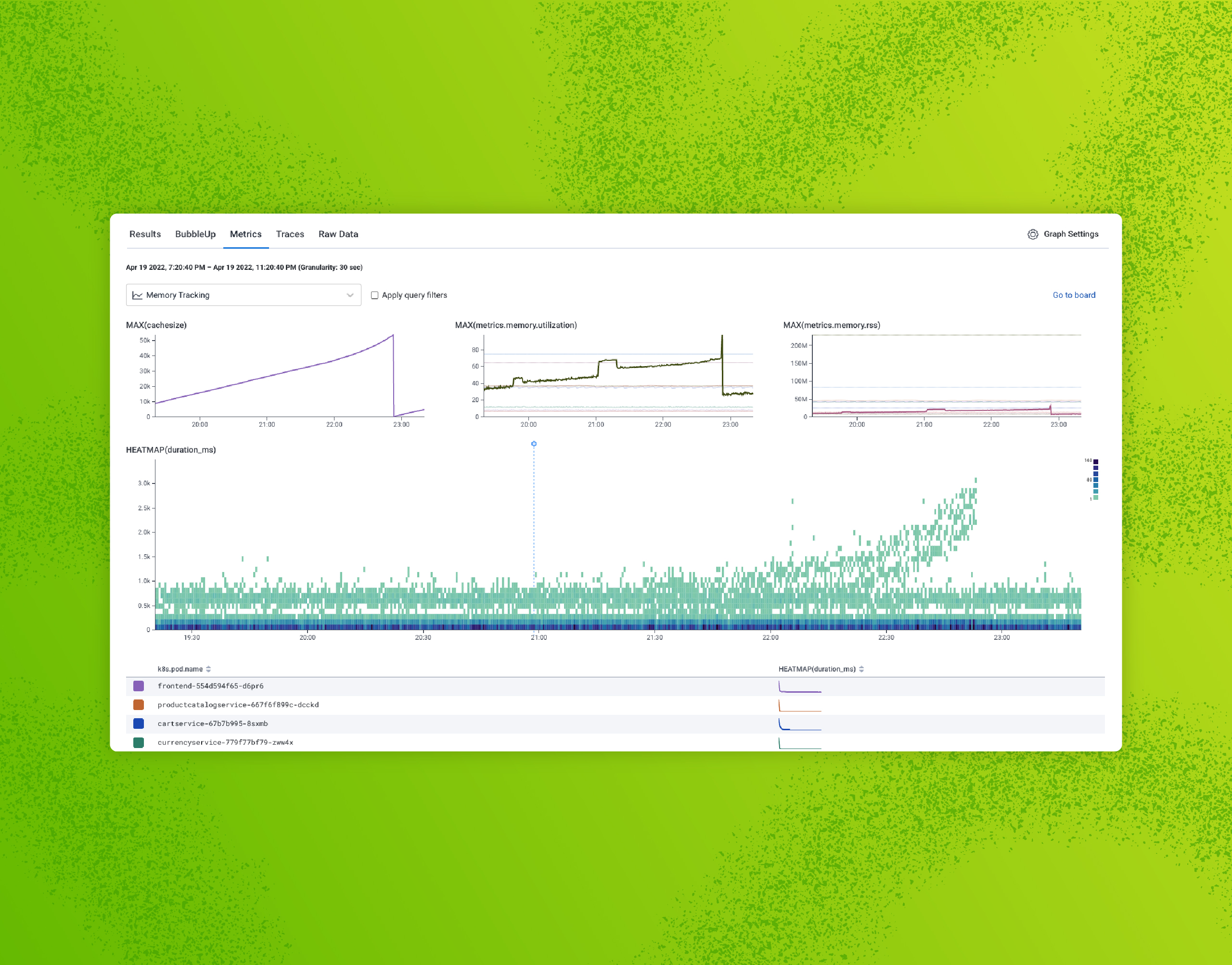Click the HEATMAP(duration_ms) chart title
Viewport: 1232px width, 965px height.
click(x=171, y=450)
